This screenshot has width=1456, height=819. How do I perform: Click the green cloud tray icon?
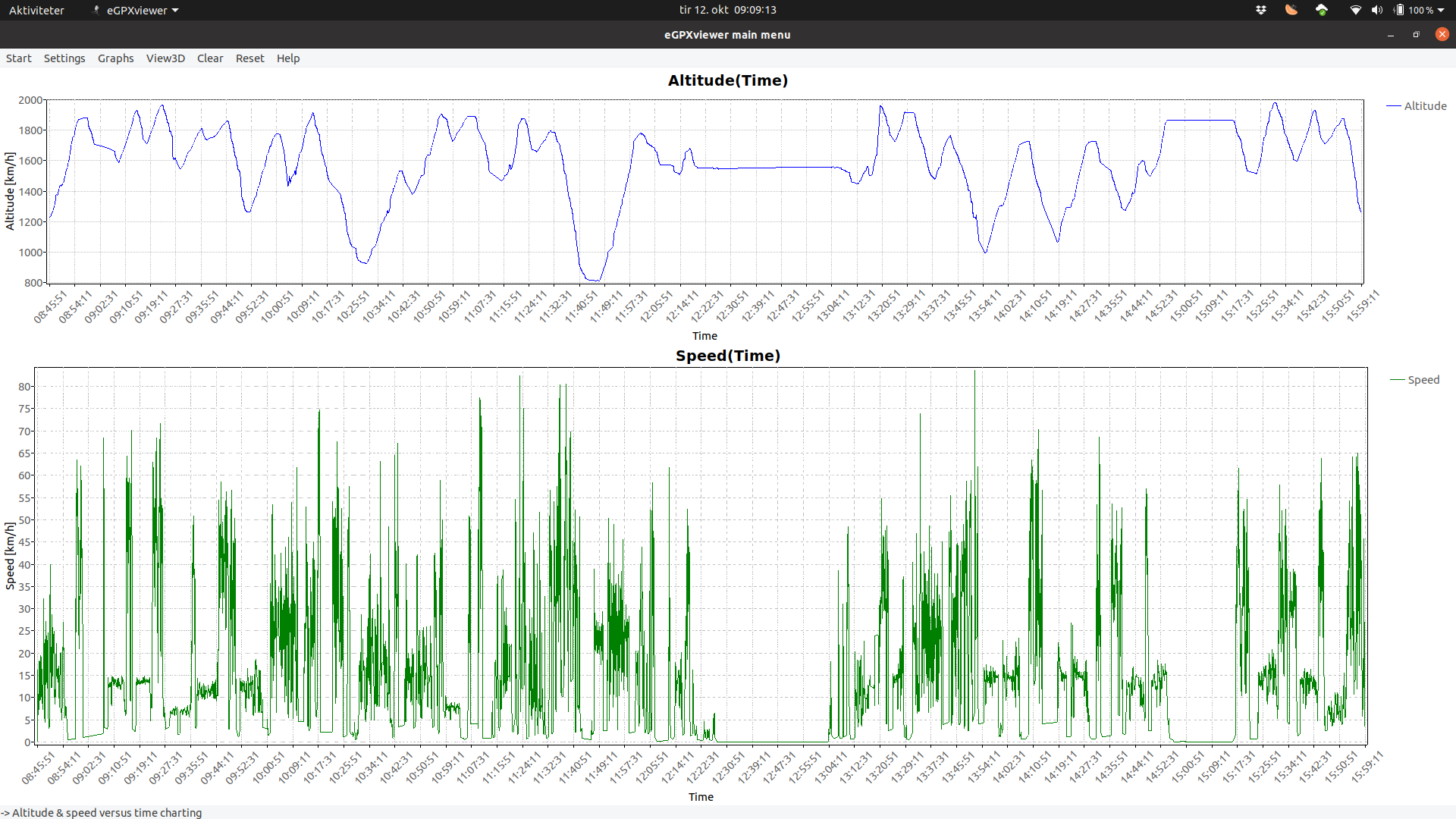click(x=1322, y=10)
